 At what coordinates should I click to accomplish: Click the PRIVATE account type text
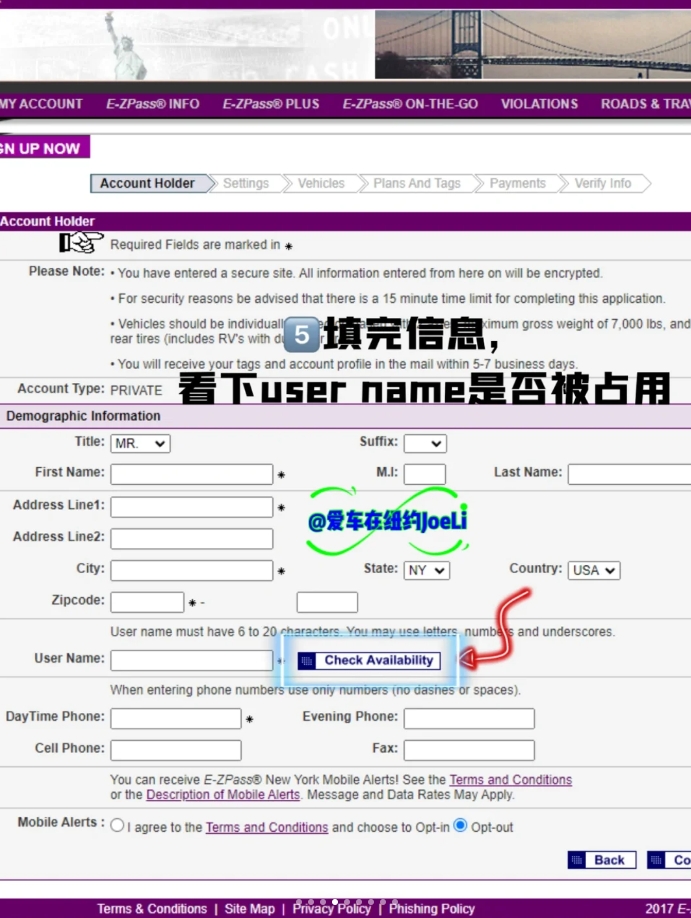(136, 391)
